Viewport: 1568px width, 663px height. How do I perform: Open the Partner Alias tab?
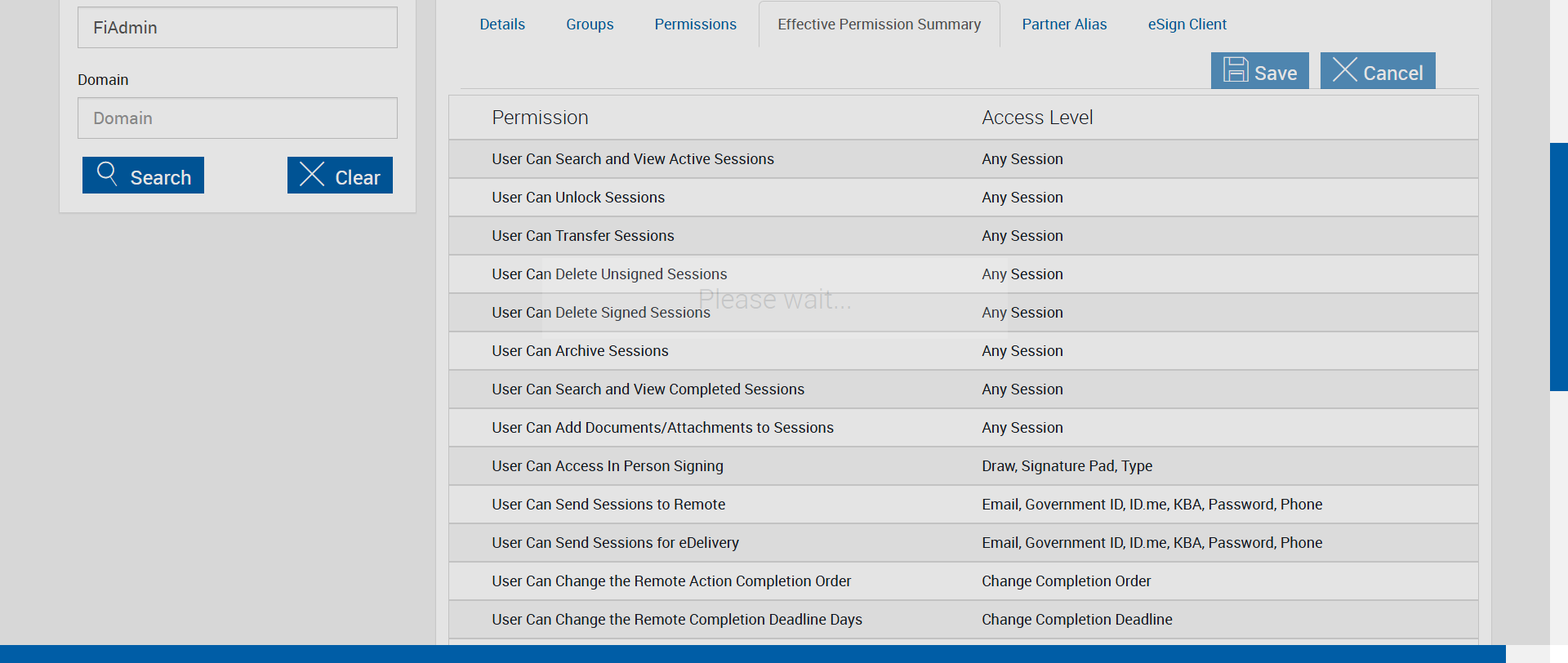(x=1064, y=24)
